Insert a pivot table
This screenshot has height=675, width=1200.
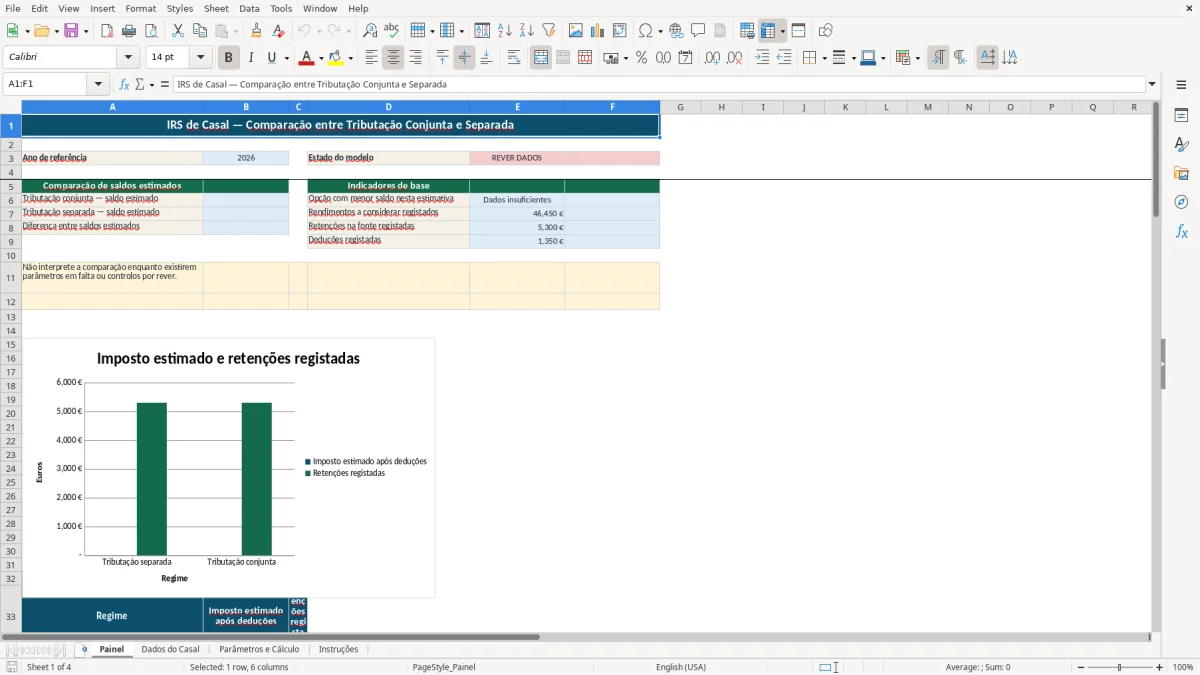[x=620, y=31]
